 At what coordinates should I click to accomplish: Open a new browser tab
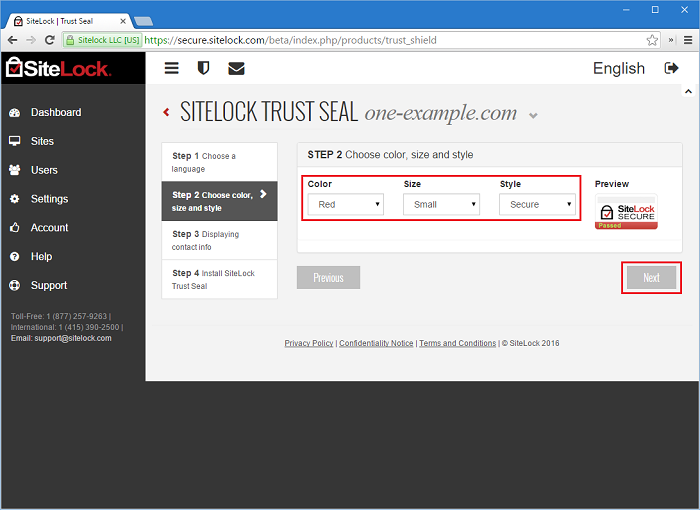click(x=143, y=21)
